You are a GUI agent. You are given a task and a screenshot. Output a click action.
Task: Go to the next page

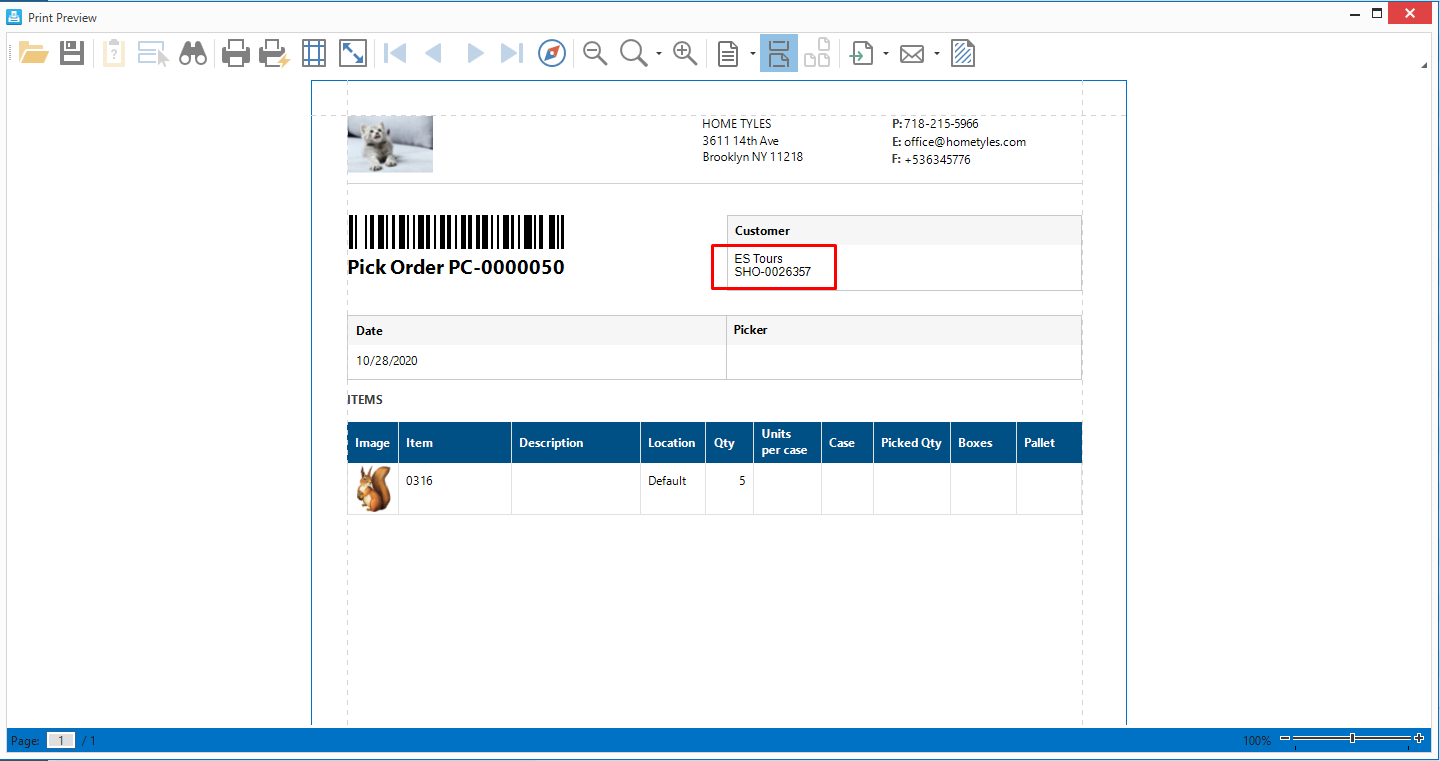pos(475,53)
